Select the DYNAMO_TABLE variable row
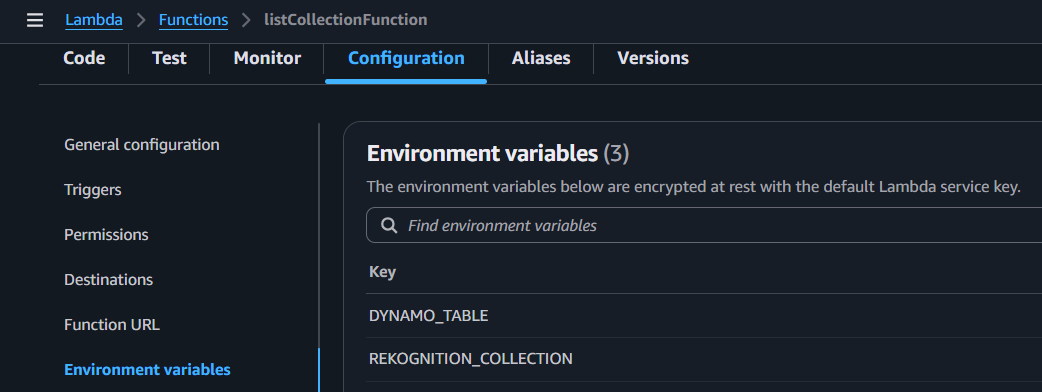Image resolution: width=1042 pixels, height=392 pixels. point(704,316)
